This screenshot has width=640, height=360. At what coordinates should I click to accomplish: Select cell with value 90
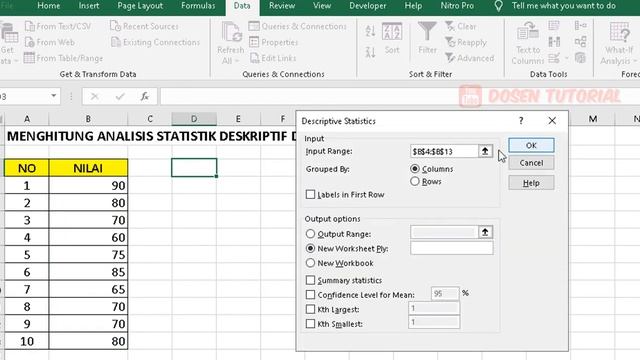(88, 185)
